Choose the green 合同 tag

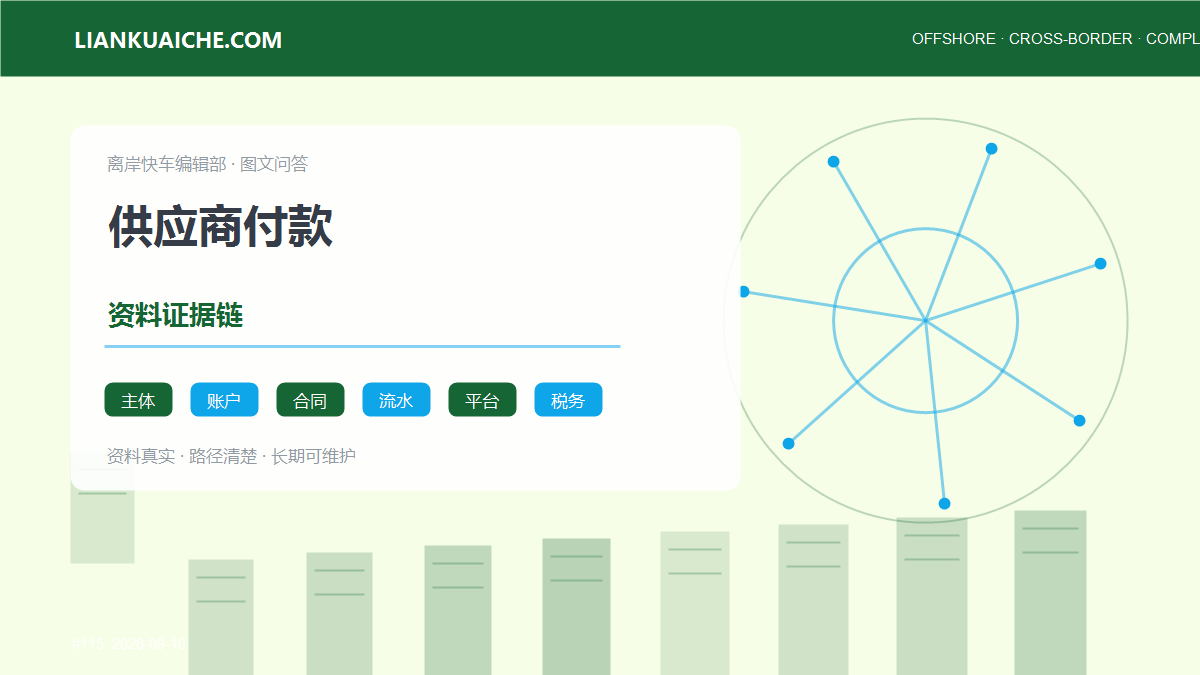[x=310, y=400]
